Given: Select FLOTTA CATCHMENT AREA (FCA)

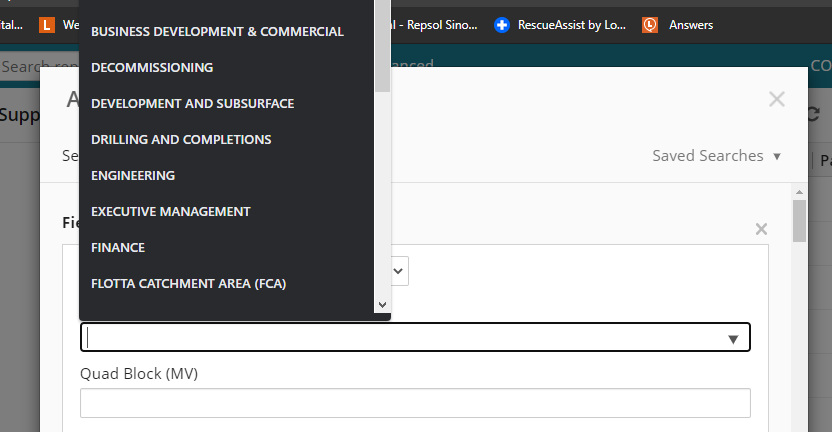Looking at the screenshot, I should 188,284.
